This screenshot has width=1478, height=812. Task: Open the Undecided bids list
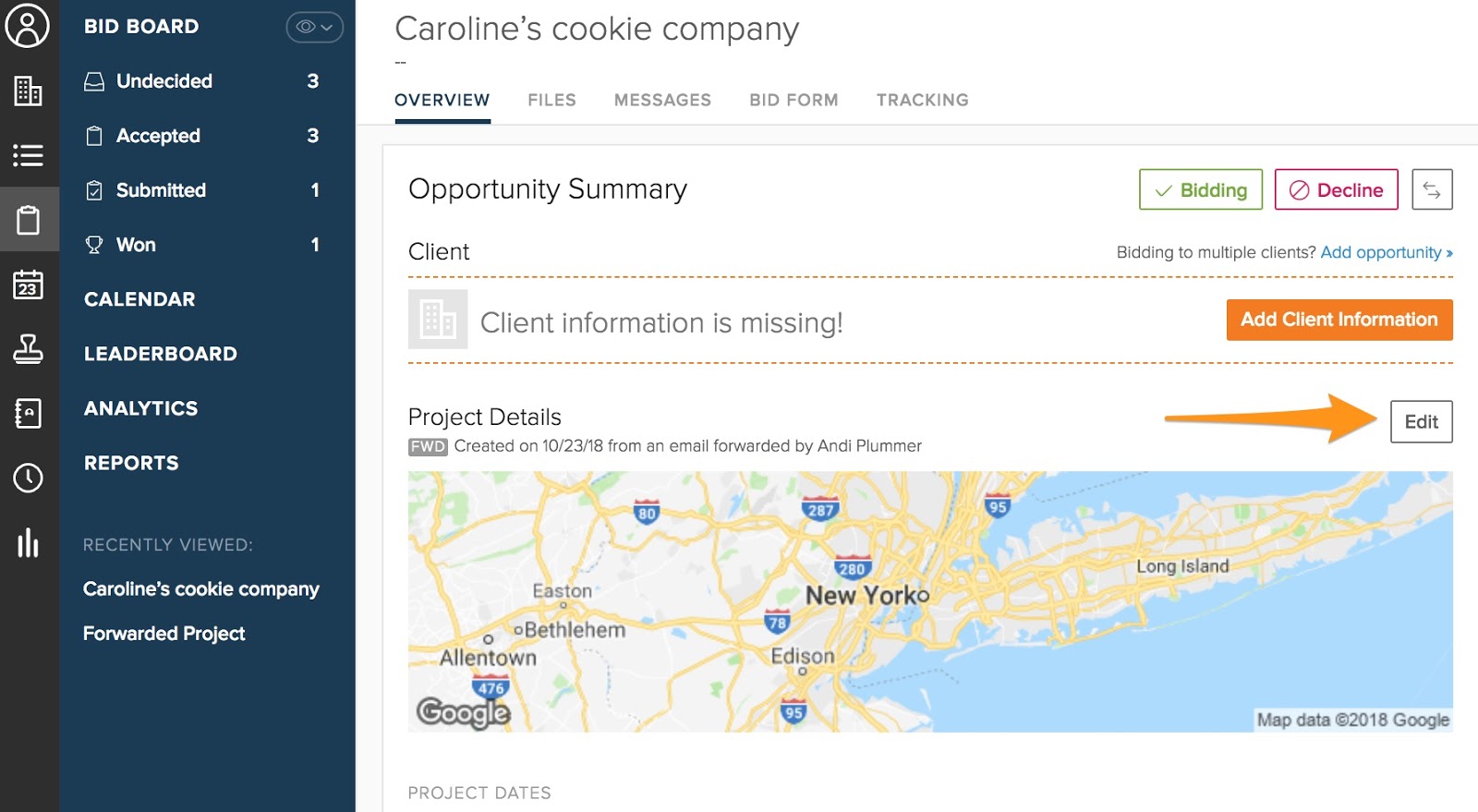(164, 81)
